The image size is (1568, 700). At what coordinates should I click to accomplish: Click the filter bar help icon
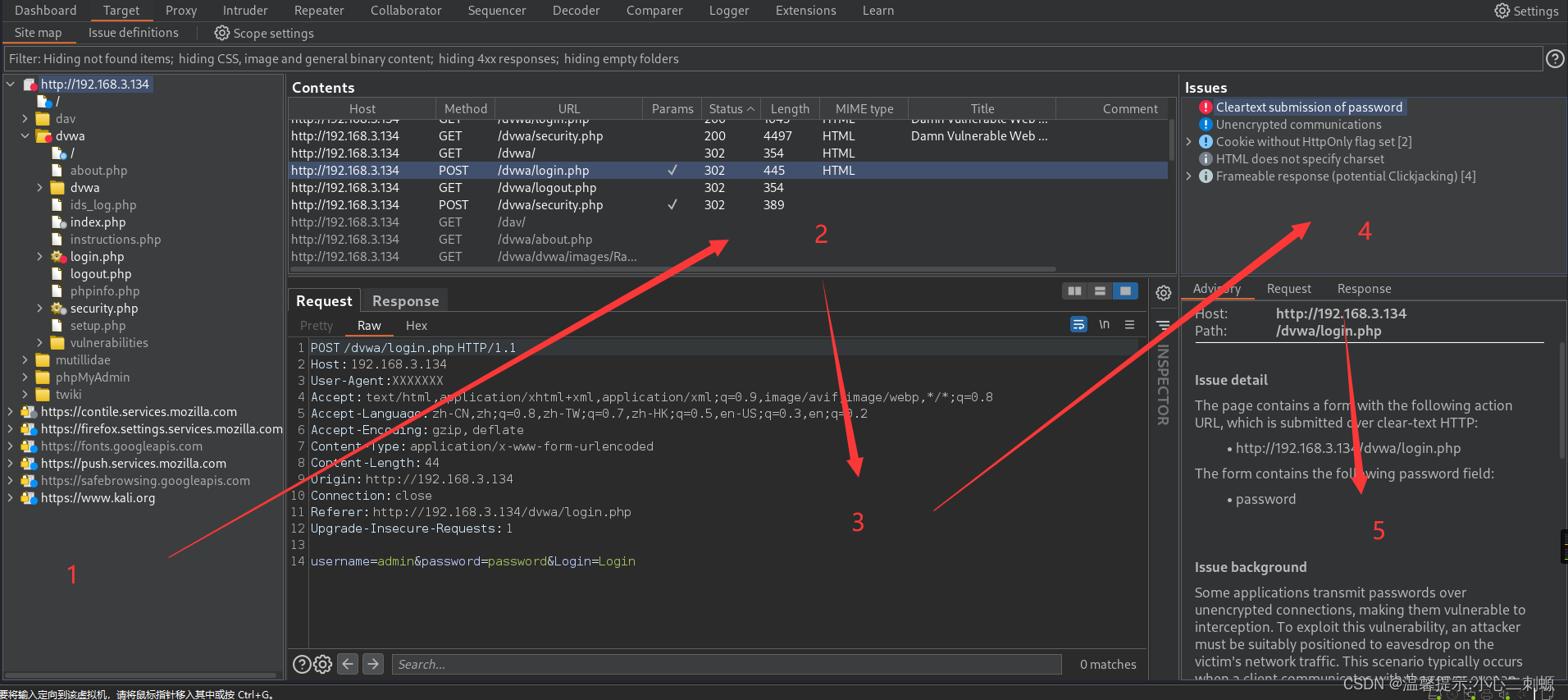pyautogui.click(x=1554, y=59)
